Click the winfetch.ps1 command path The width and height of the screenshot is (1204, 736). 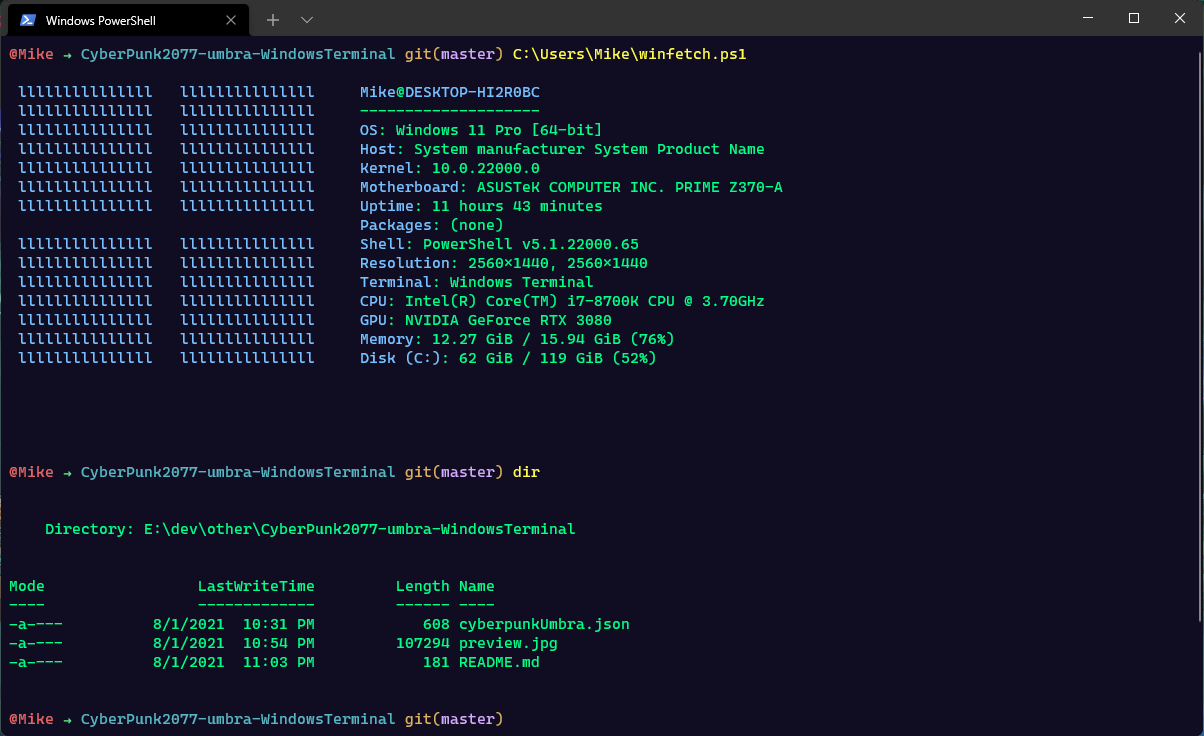630,54
